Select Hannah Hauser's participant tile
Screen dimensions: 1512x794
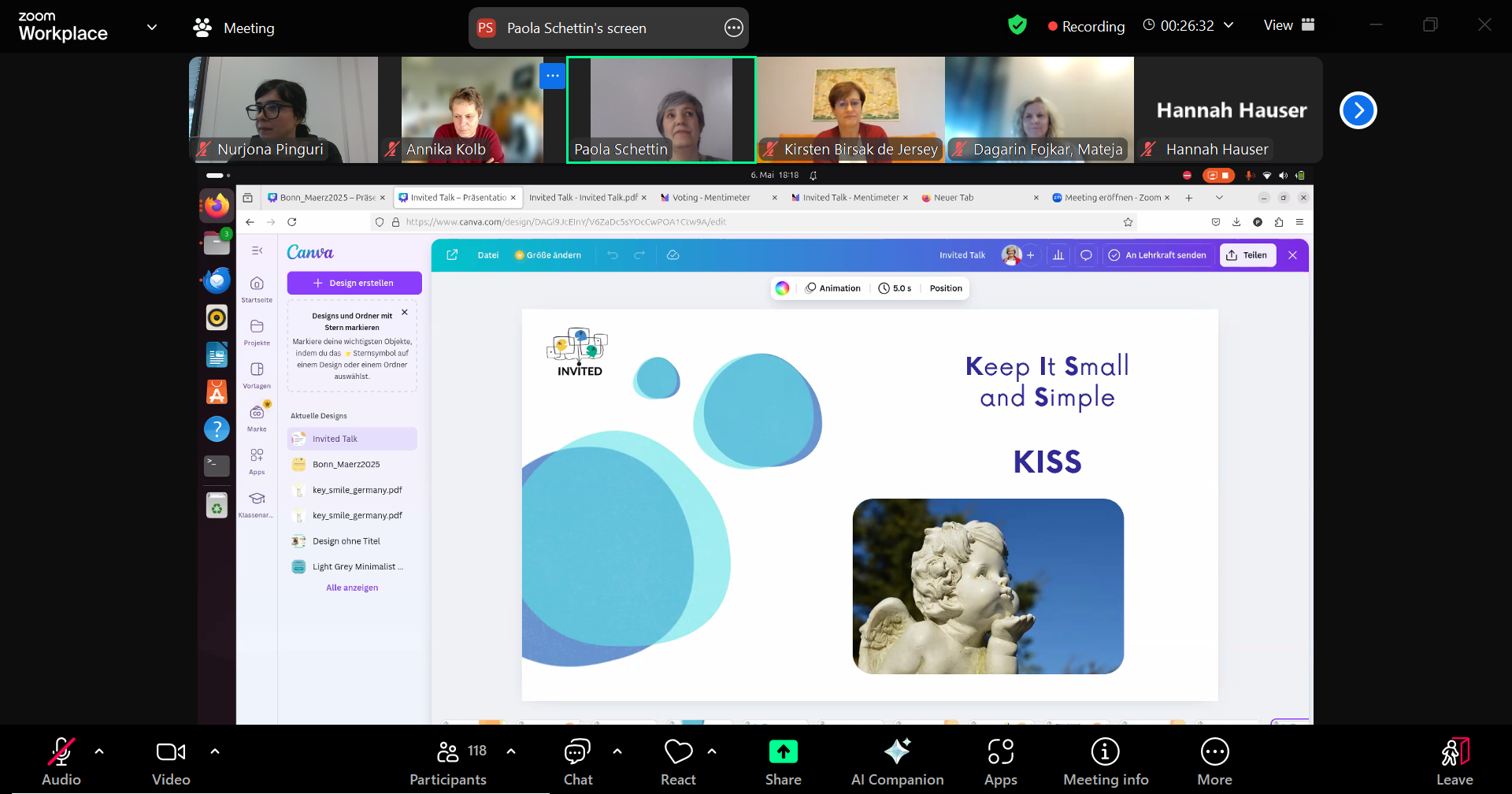coord(1228,109)
